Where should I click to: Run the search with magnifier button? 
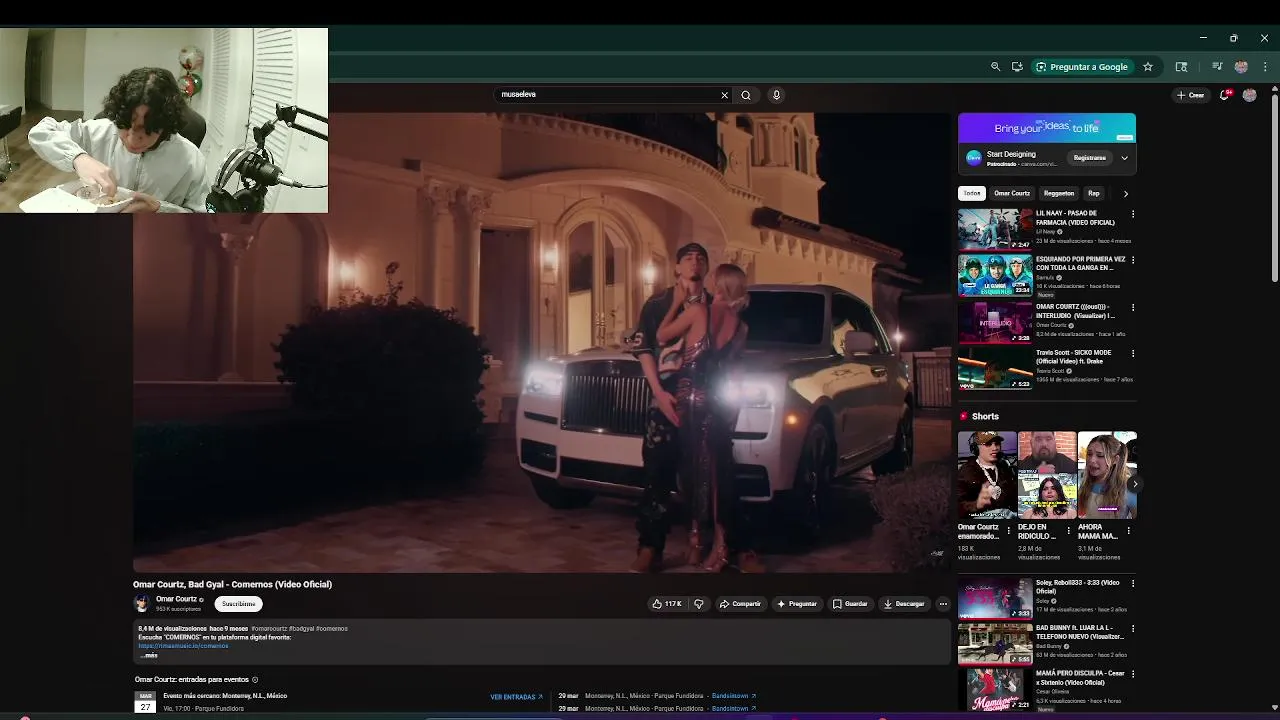point(746,95)
